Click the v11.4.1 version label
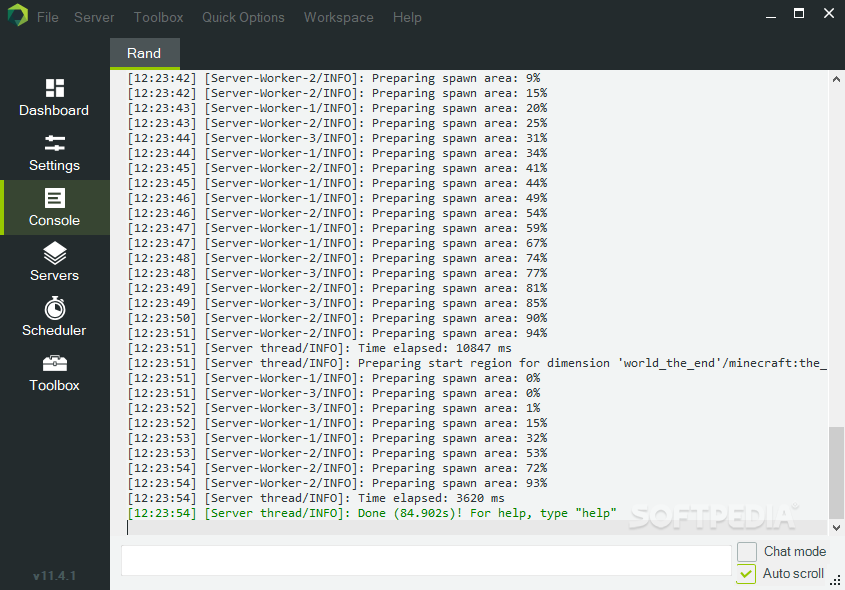This screenshot has width=845, height=590. click(54, 575)
